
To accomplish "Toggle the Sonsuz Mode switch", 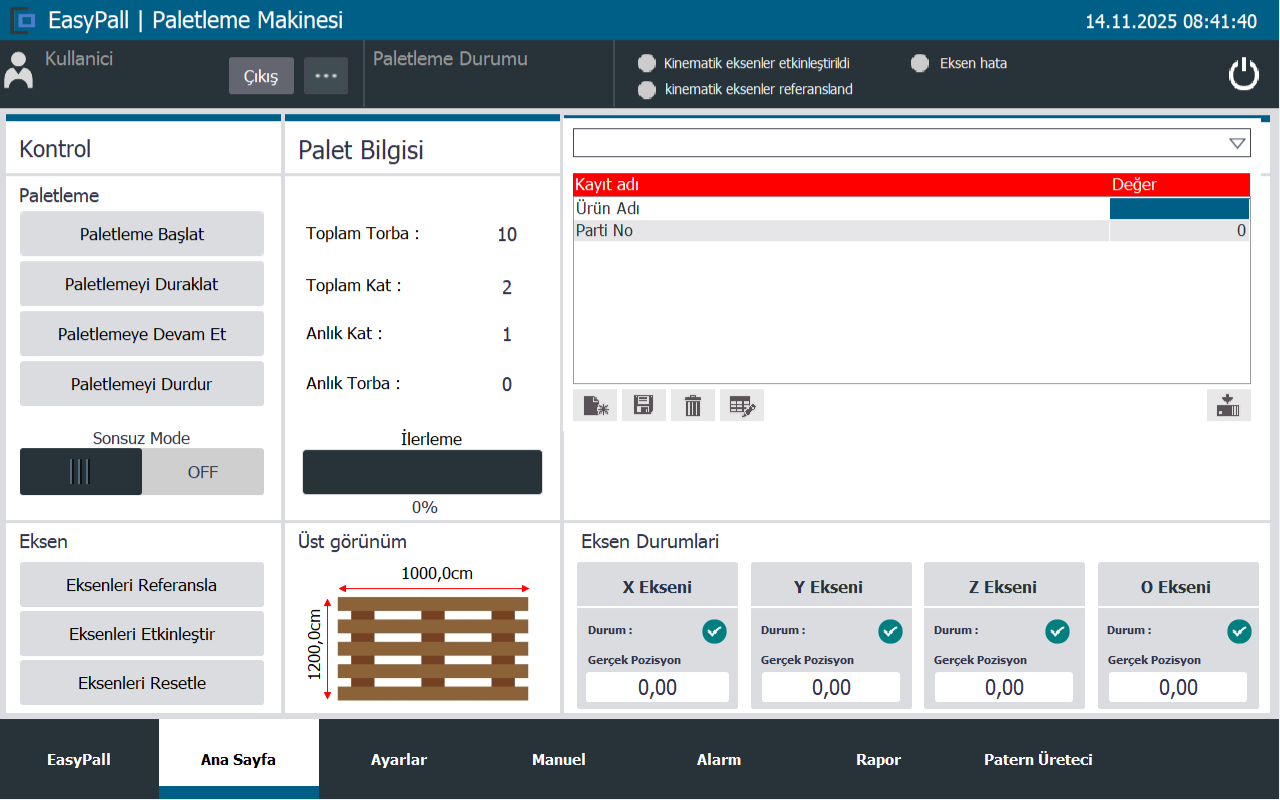I will coord(142,472).
